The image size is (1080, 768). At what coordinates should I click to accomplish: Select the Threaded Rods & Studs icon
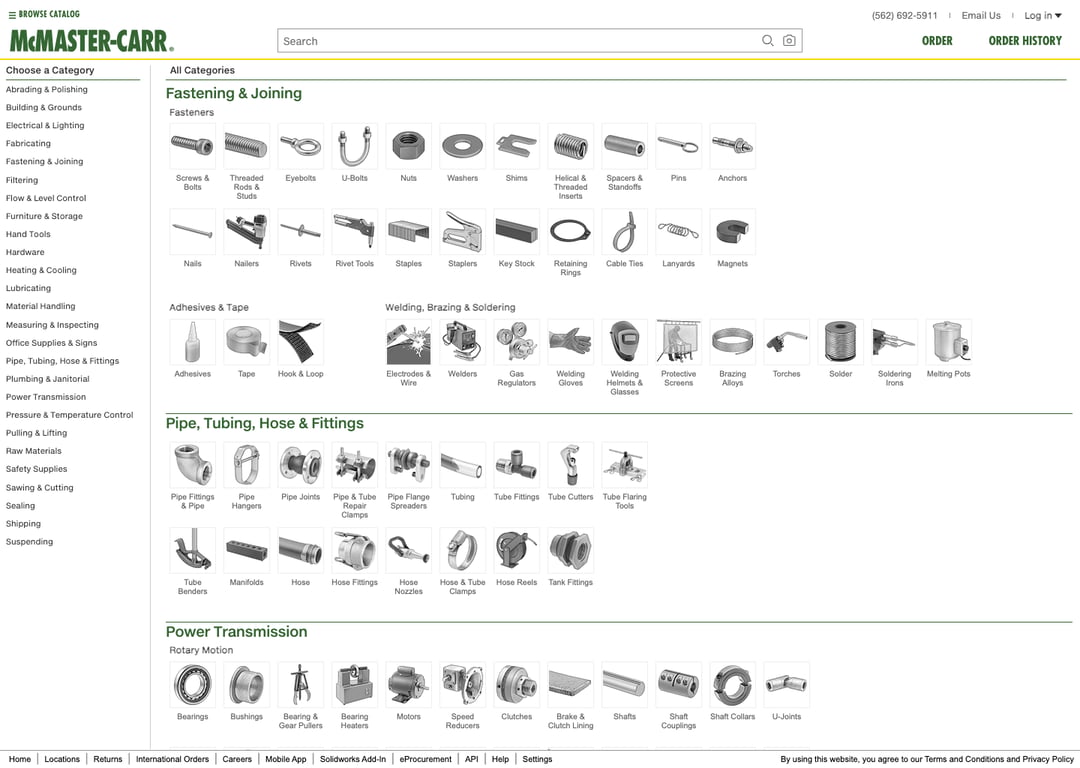click(247, 146)
